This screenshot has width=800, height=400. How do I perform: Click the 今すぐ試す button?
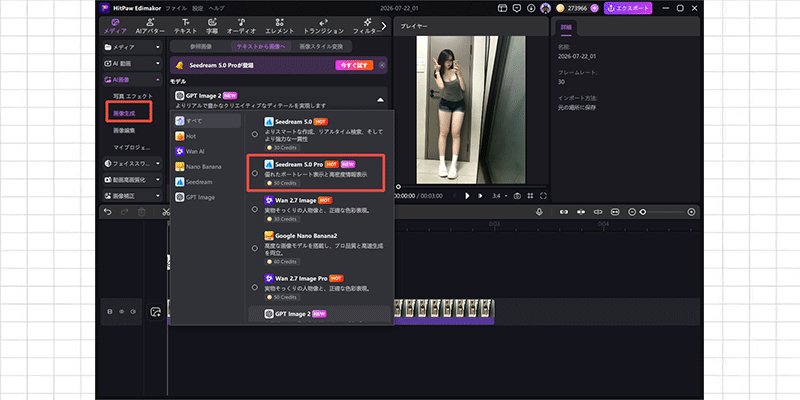(354, 65)
